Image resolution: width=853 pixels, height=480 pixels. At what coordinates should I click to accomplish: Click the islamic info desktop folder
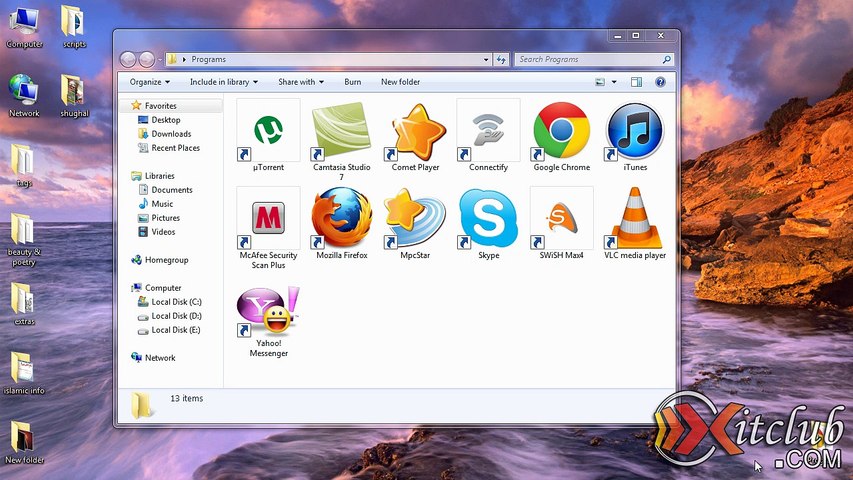pyautogui.click(x=23, y=373)
